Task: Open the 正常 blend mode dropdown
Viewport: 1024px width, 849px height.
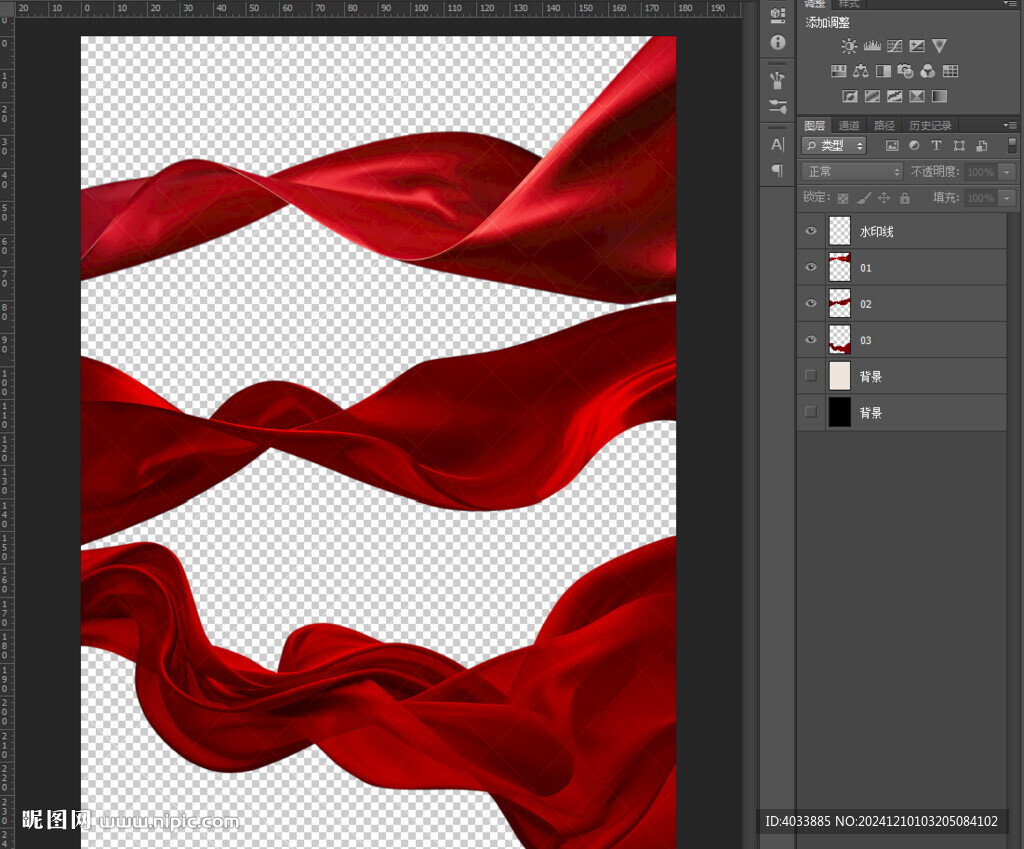Action: tap(853, 172)
